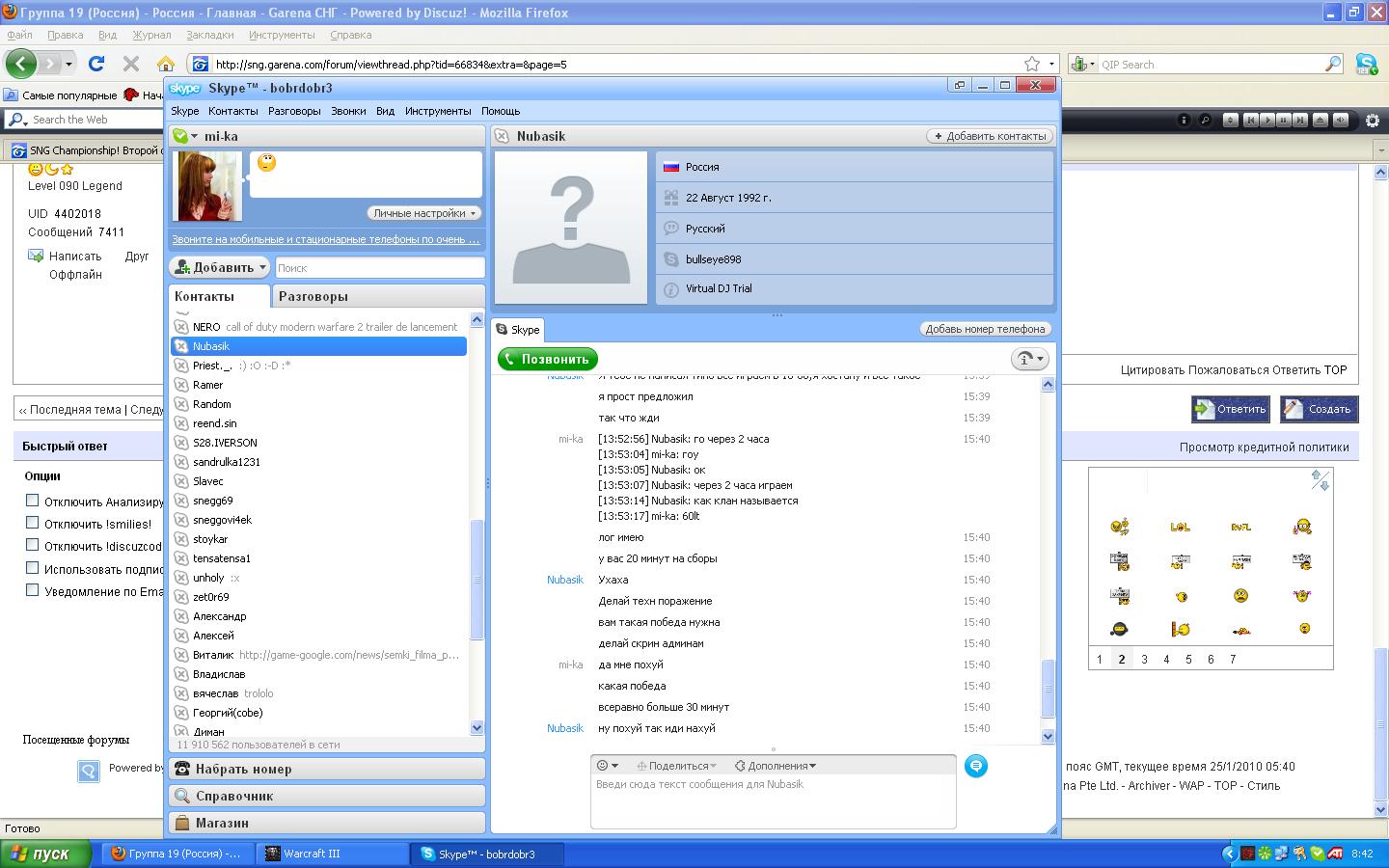Check Уведомление по Email checkbox
This screenshot has width=1389, height=868.
[33, 589]
